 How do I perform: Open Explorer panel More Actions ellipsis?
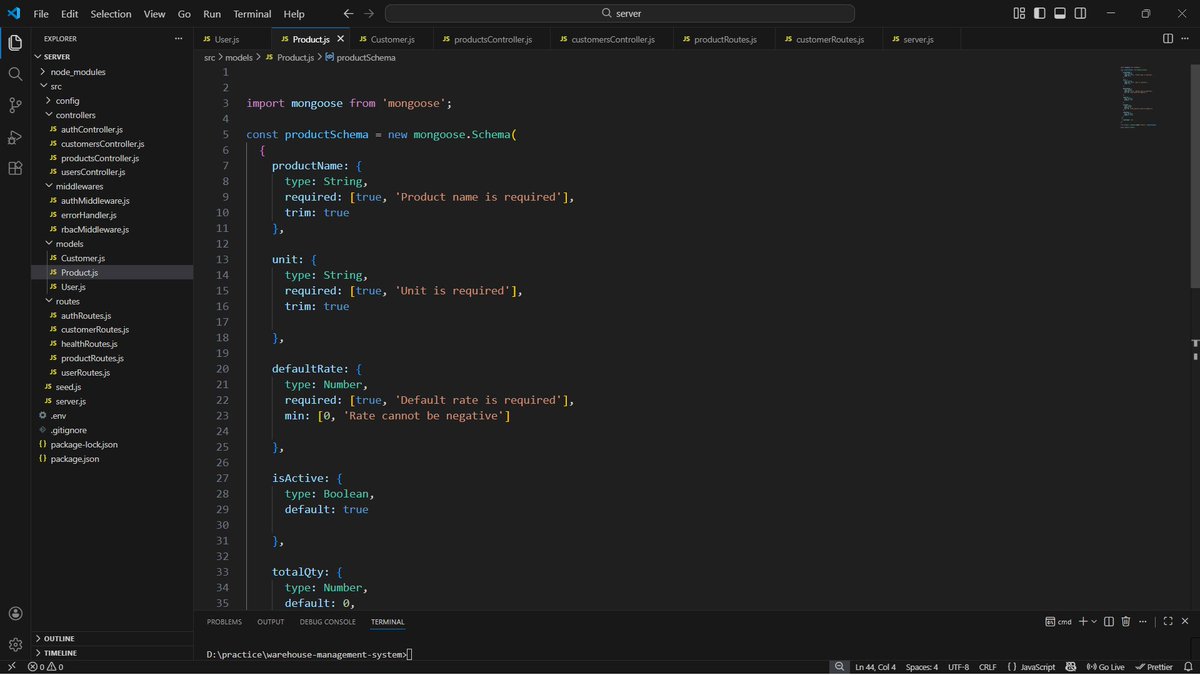pyautogui.click(x=179, y=38)
